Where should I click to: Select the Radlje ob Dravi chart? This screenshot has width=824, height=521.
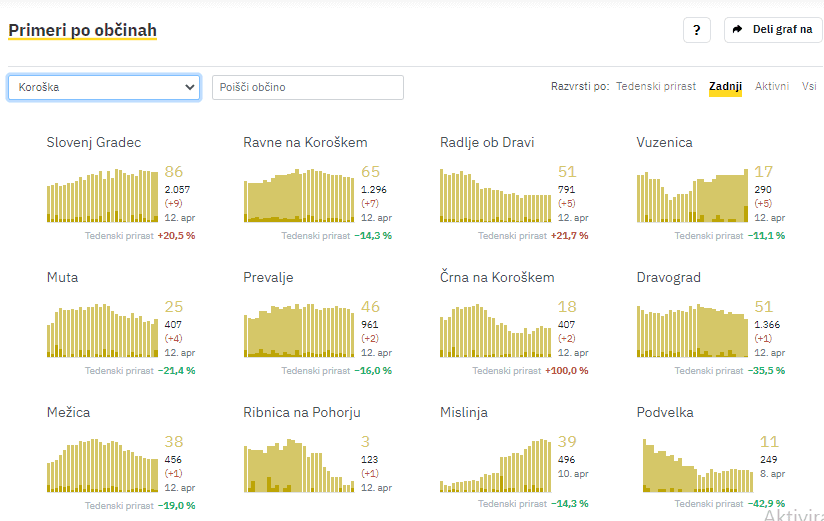(495, 195)
